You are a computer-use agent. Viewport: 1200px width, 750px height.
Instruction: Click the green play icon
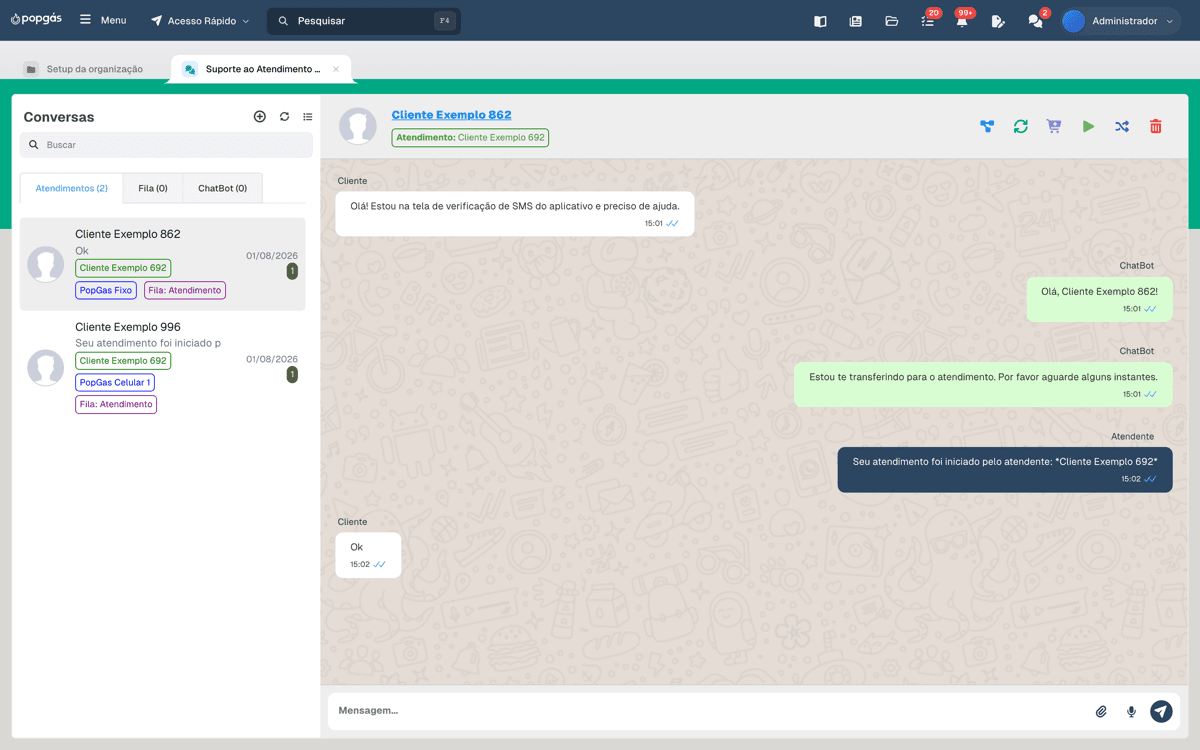point(1088,126)
